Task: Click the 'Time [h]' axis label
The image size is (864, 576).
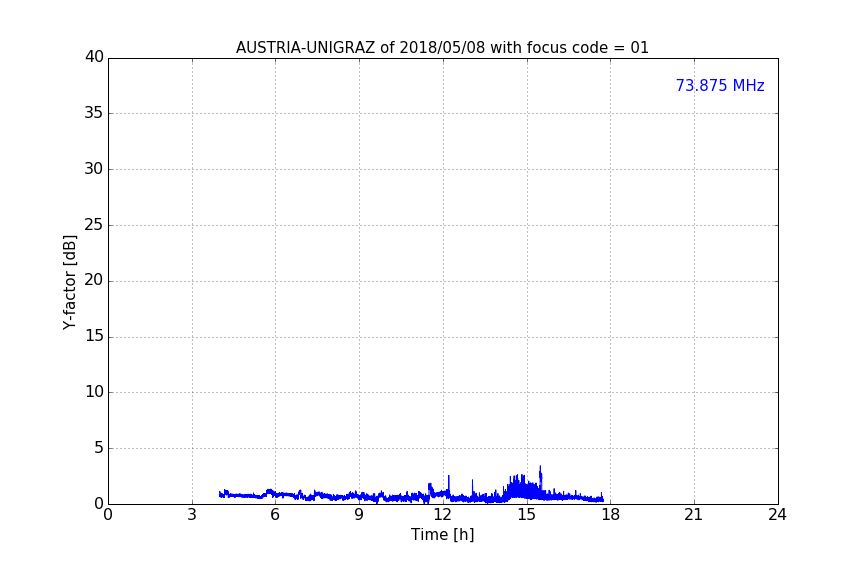Action: coord(442,535)
